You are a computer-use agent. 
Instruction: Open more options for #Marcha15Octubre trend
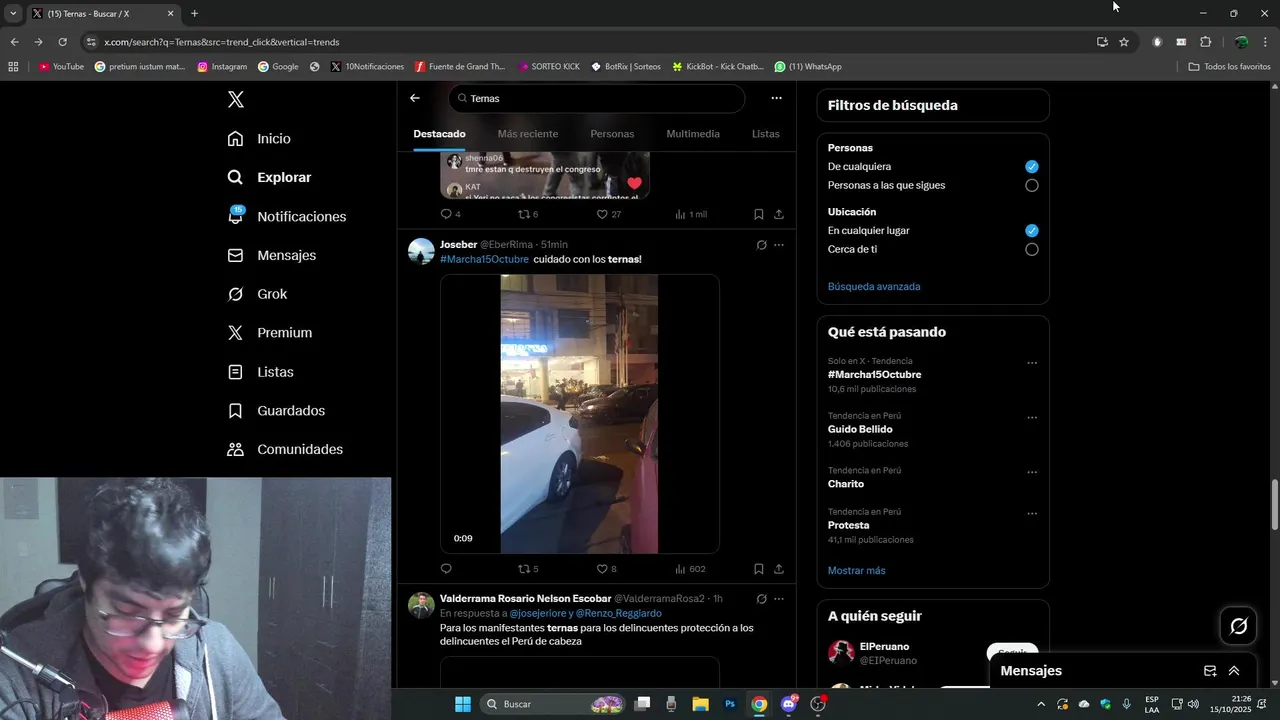click(1032, 363)
